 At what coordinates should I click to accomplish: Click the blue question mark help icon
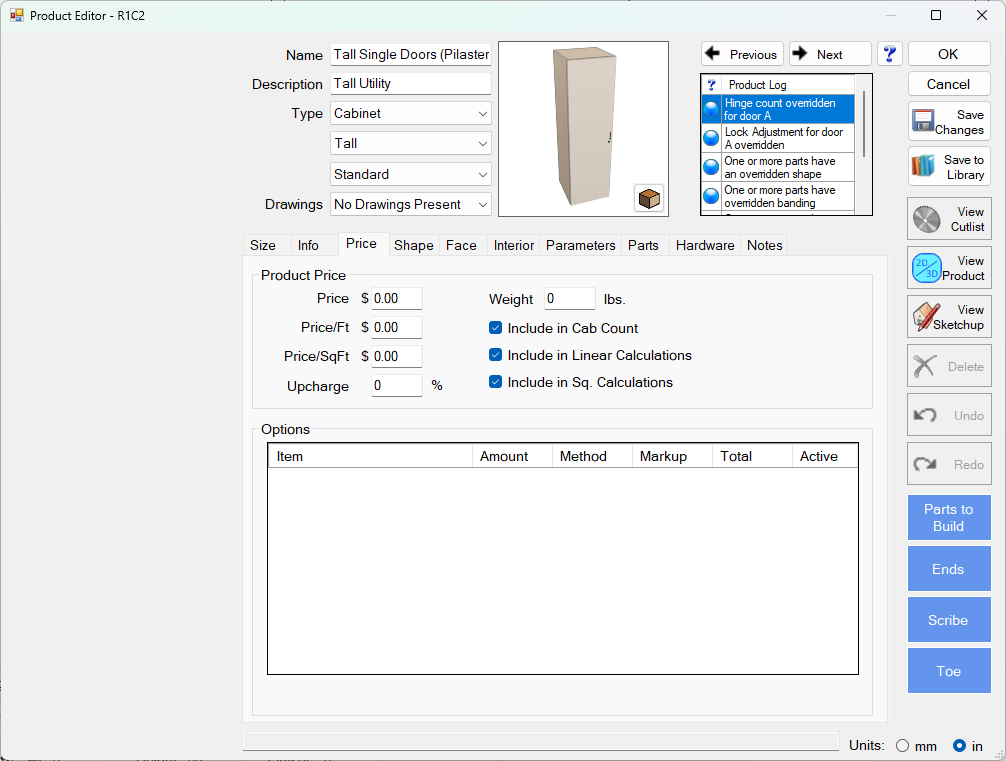pos(890,54)
